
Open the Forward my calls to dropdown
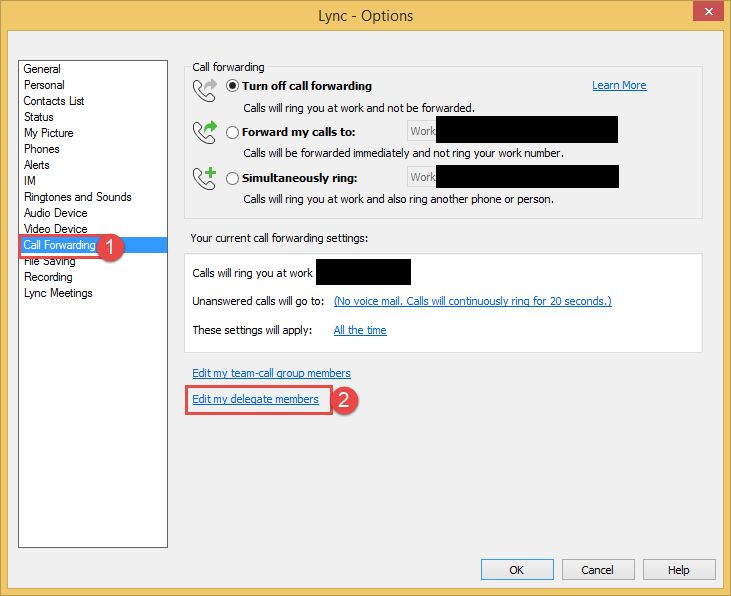(x=512, y=131)
